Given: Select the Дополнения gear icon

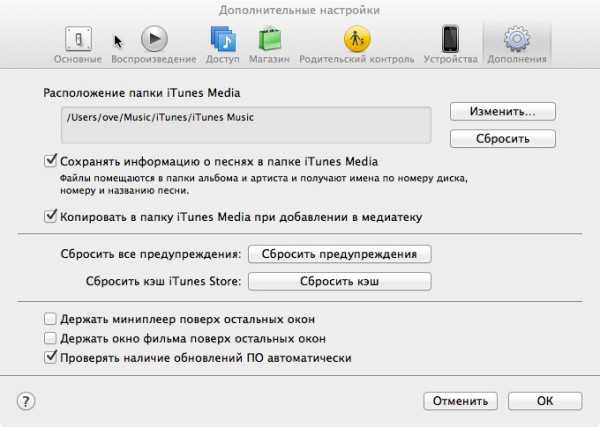Looking at the screenshot, I should pos(517,39).
